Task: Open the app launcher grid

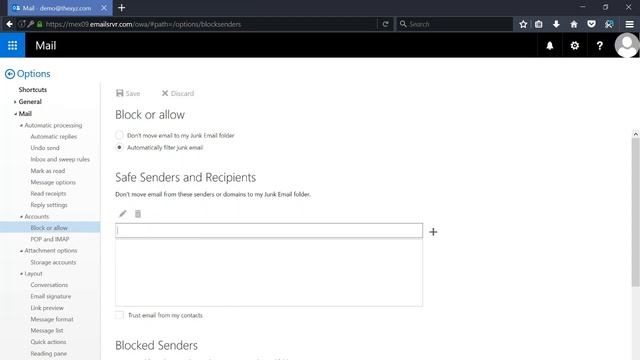Action: tap(12, 45)
